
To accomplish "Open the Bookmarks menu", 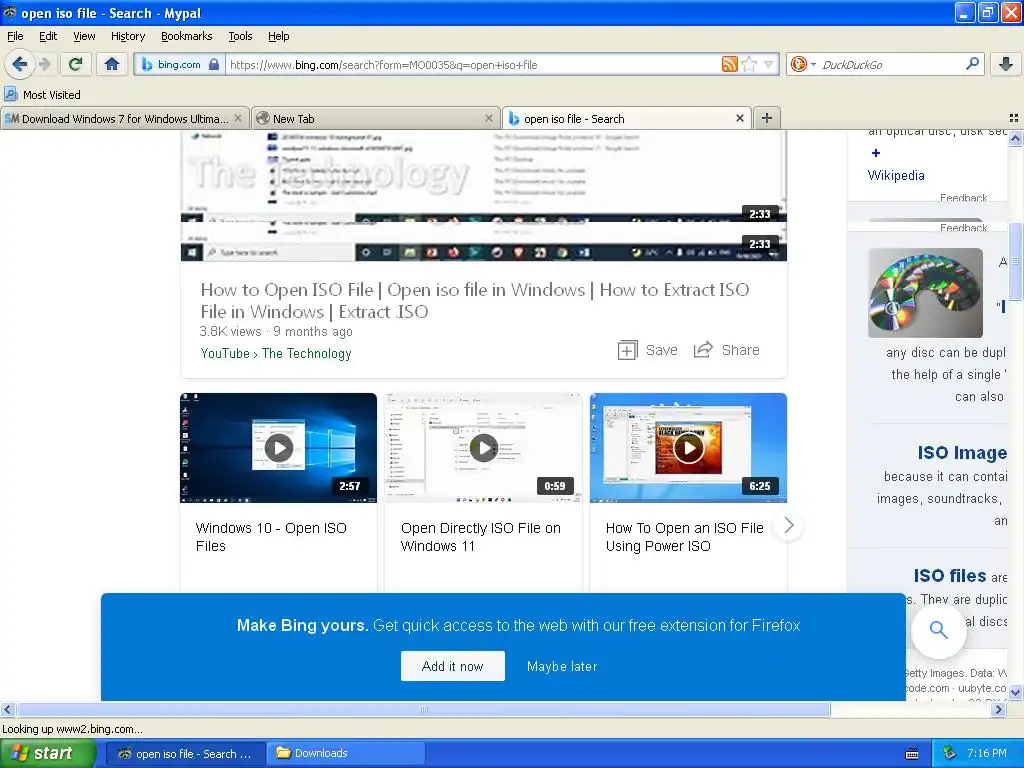I will [186, 37].
